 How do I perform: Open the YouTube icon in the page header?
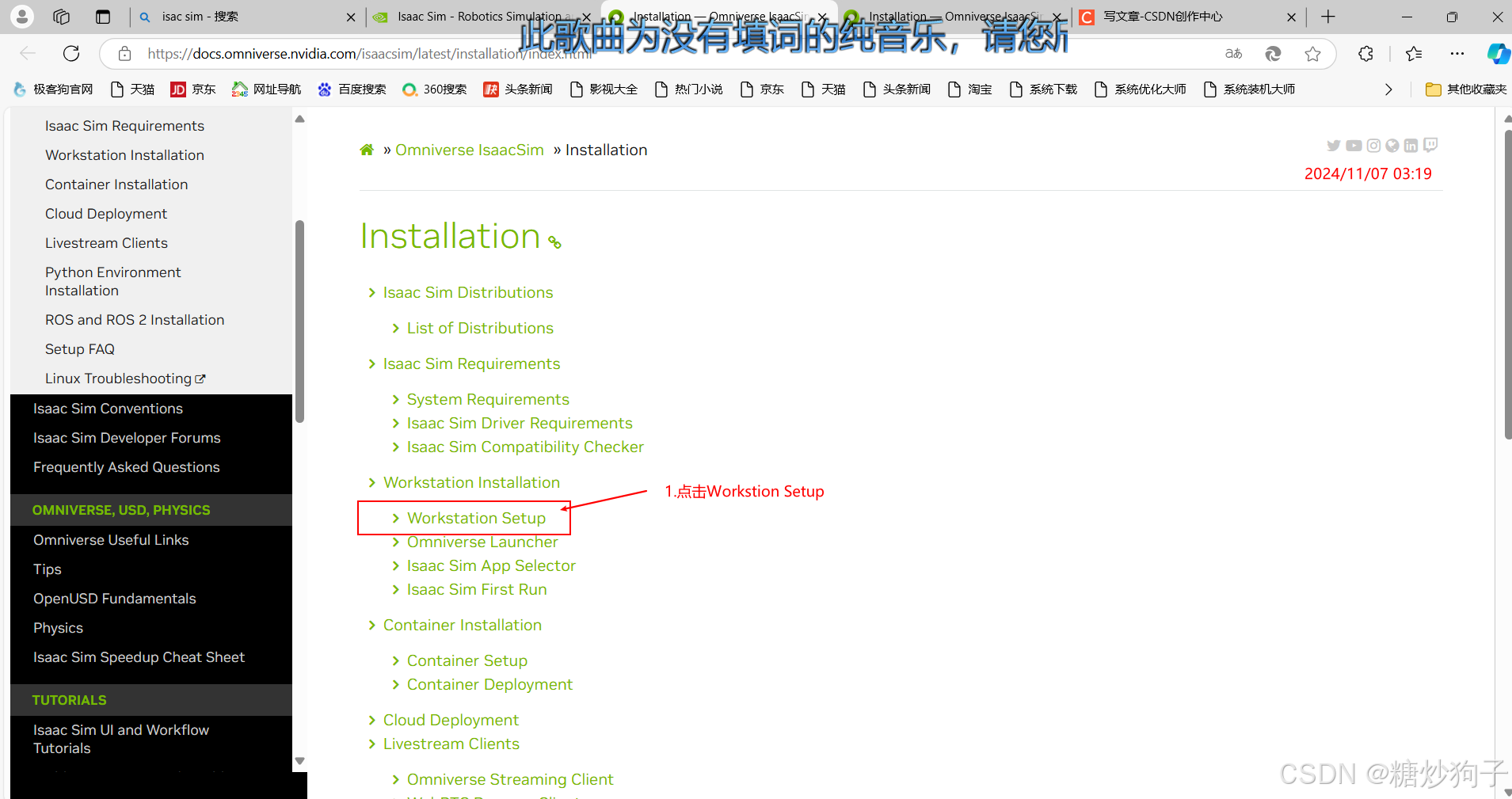click(1354, 146)
